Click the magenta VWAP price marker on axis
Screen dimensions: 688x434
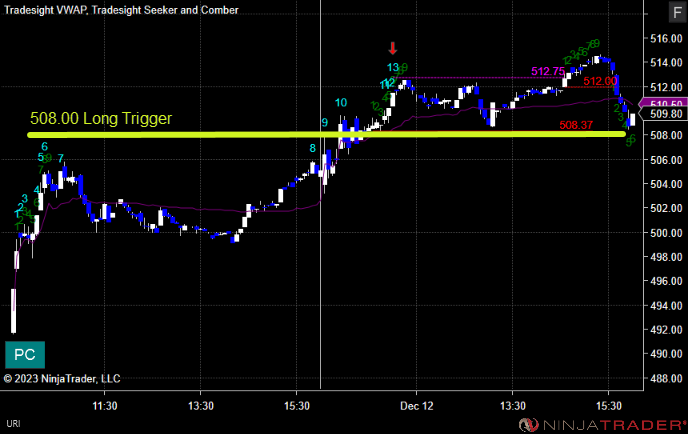[x=663, y=104]
